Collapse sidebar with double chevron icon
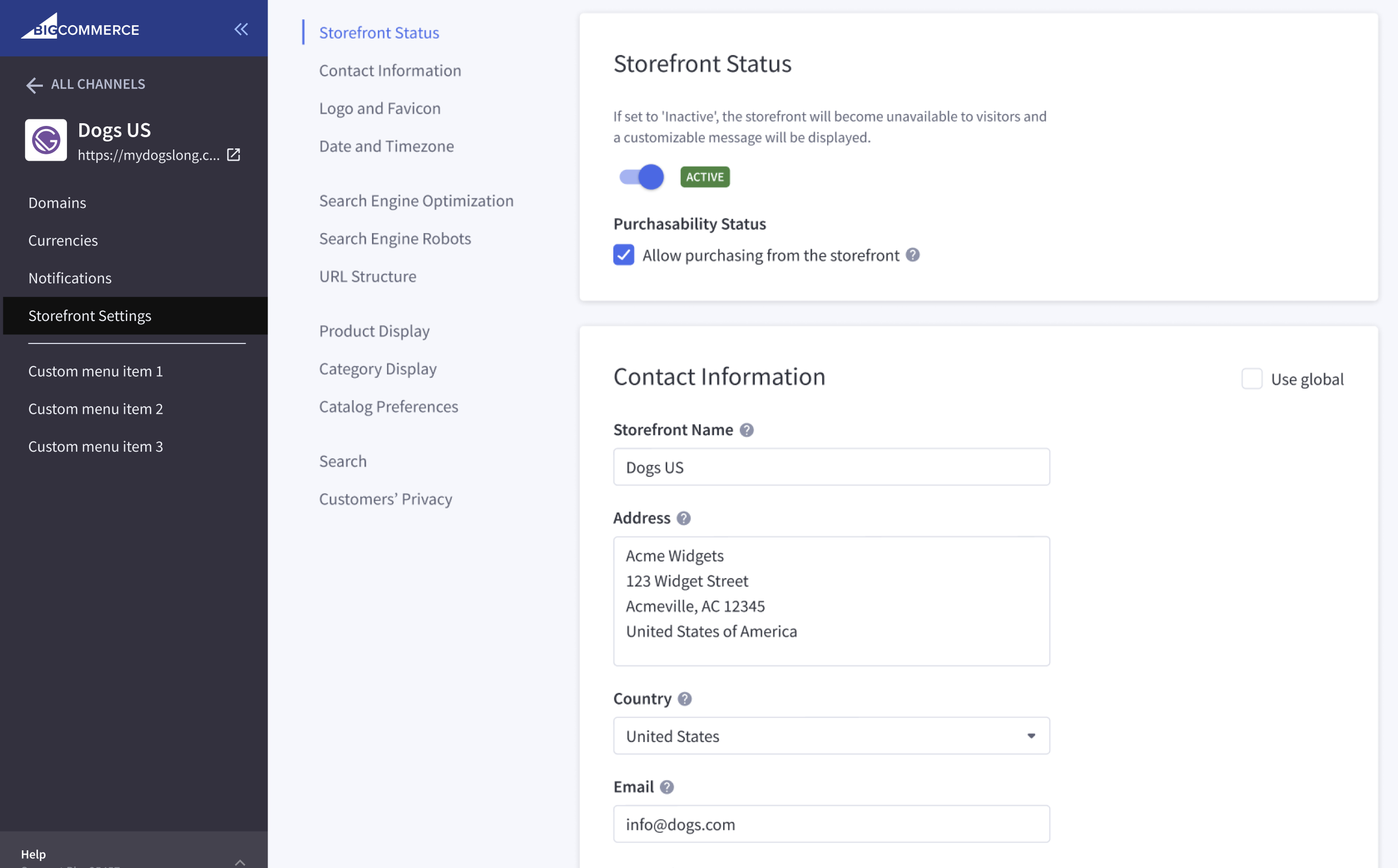 coord(241,29)
